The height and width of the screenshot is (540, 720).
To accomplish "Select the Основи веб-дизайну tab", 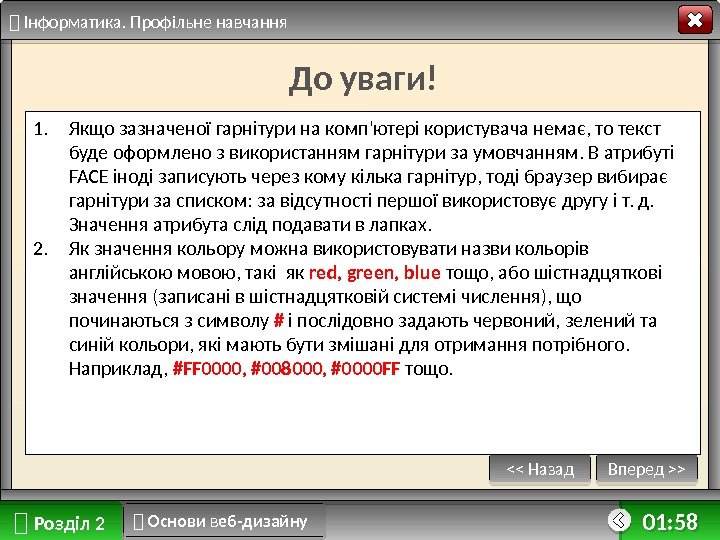I will point(224,521).
